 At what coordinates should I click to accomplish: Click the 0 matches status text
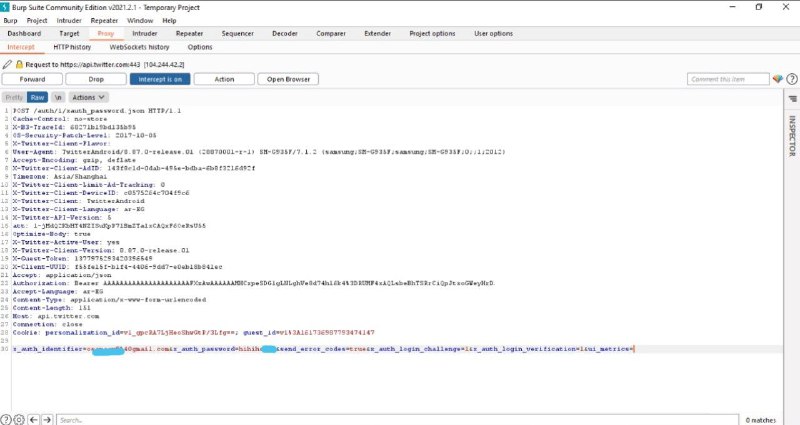pyautogui.click(x=761, y=420)
